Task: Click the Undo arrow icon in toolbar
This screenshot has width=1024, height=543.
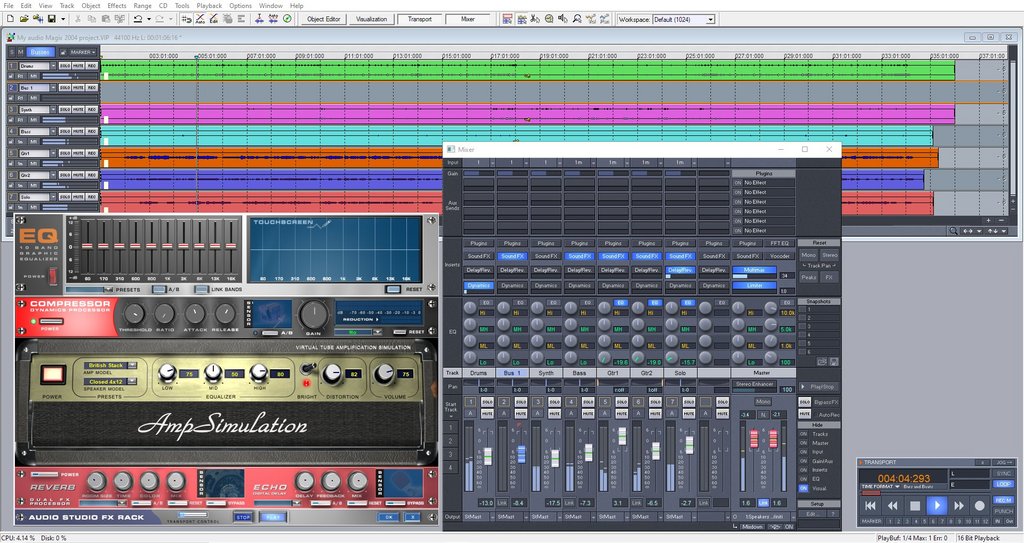Action: [x=138, y=19]
